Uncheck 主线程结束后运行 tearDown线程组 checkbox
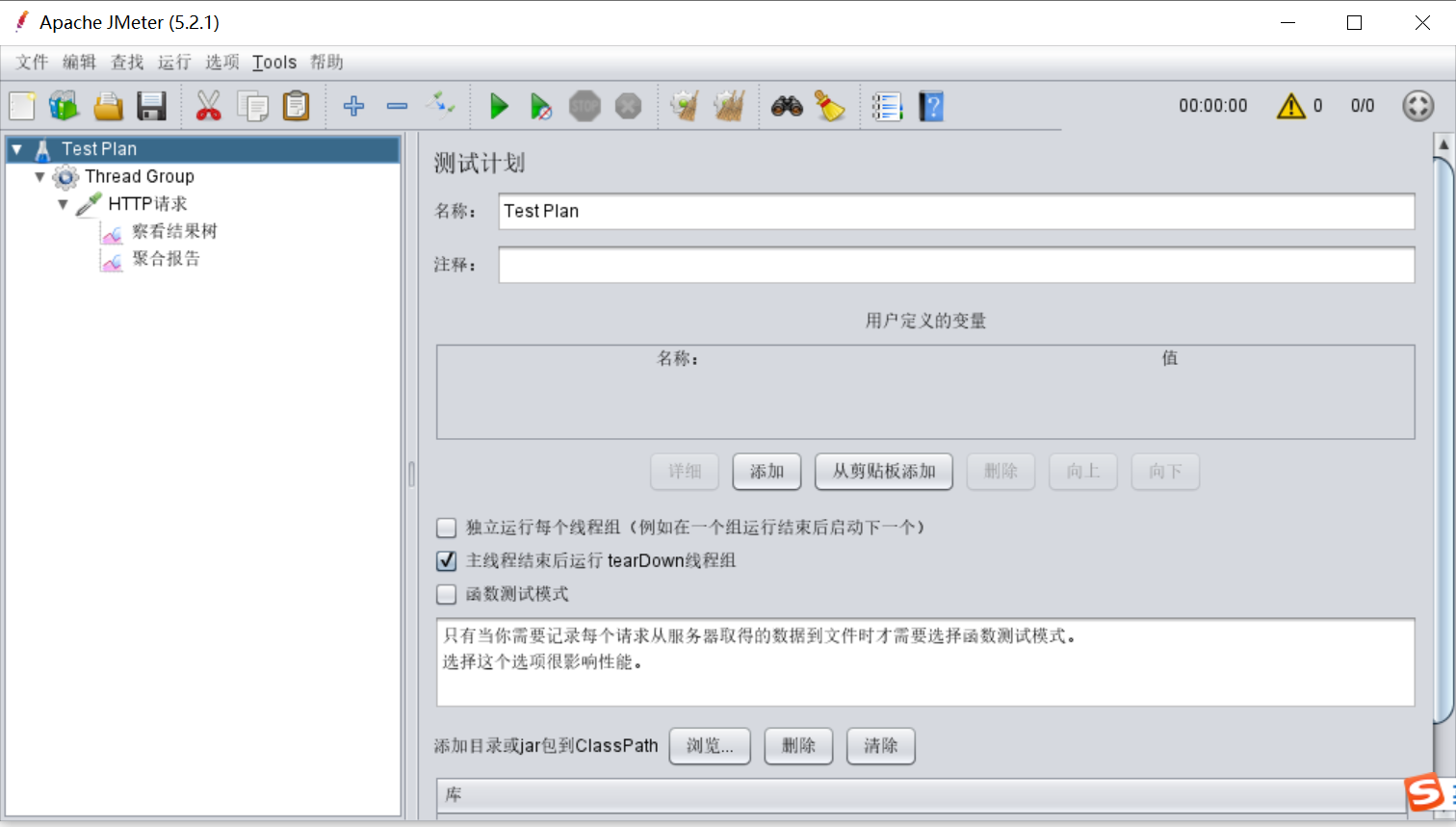This screenshot has width=1456, height=827. (446, 560)
